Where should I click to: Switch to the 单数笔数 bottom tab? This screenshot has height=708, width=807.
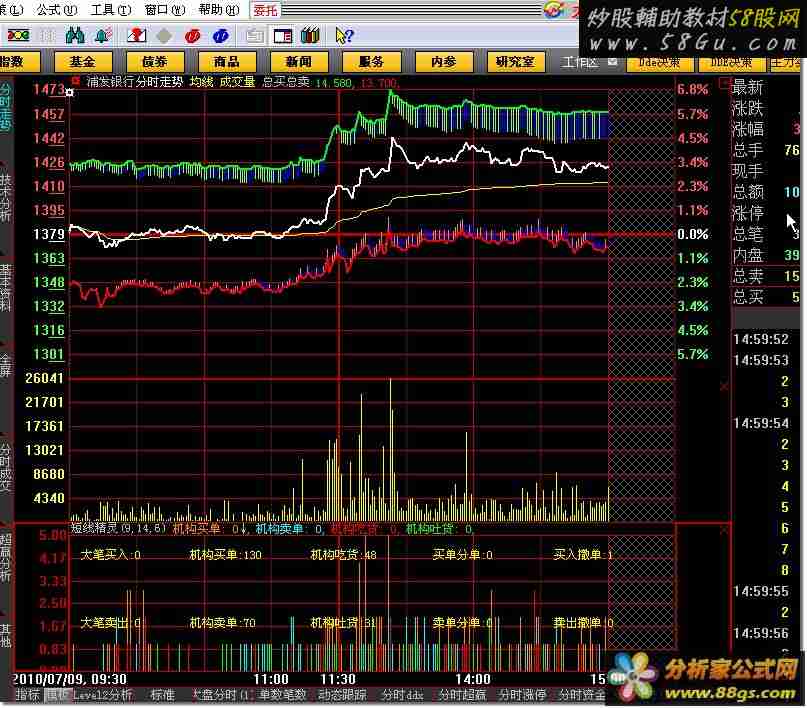tap(282, 695)
